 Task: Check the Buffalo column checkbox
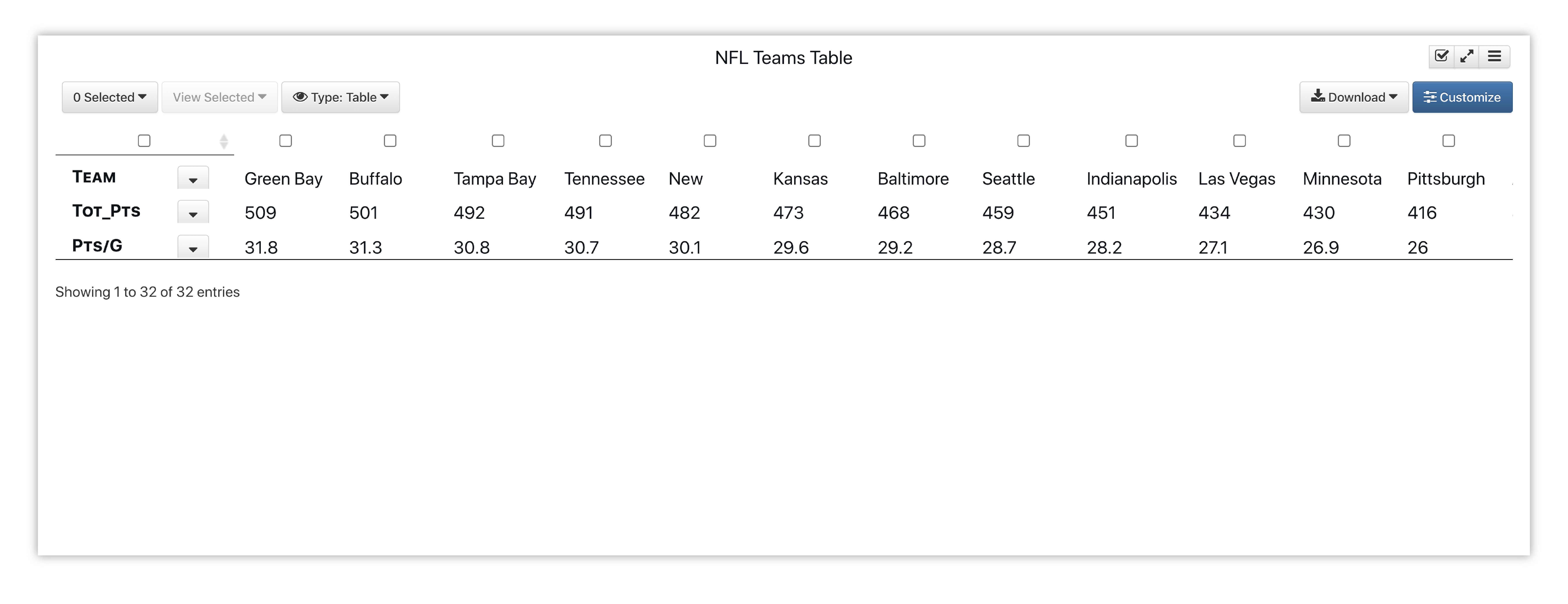coord(390,141)
